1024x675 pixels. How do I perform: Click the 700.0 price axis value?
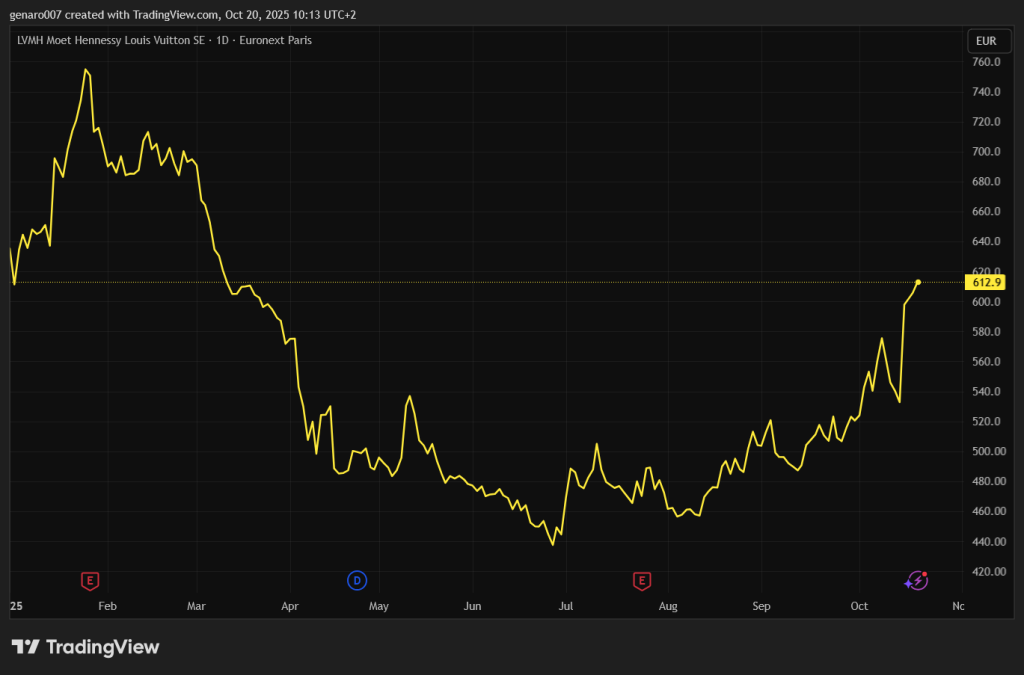(986, 152)
